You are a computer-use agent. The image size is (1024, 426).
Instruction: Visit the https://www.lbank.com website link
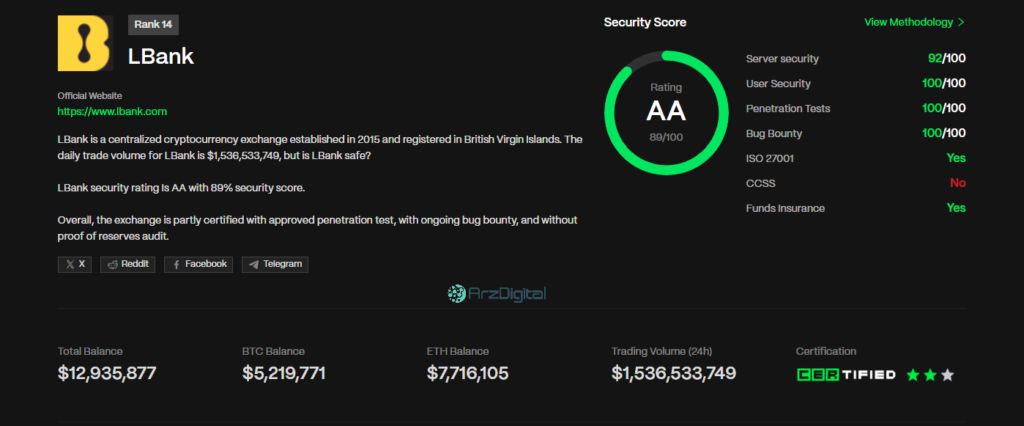[112, 111]
